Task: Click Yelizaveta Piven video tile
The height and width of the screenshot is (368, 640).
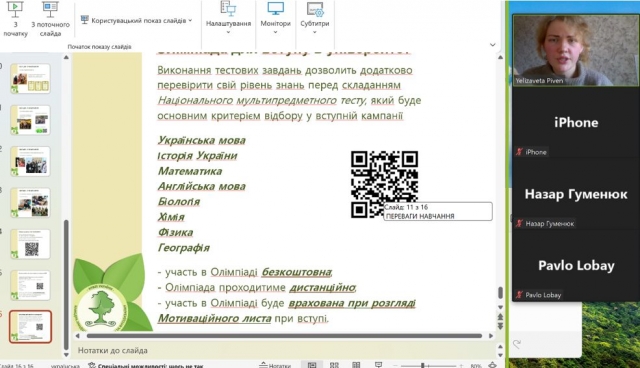Action: pyautogui.click(x=576, y=51)
